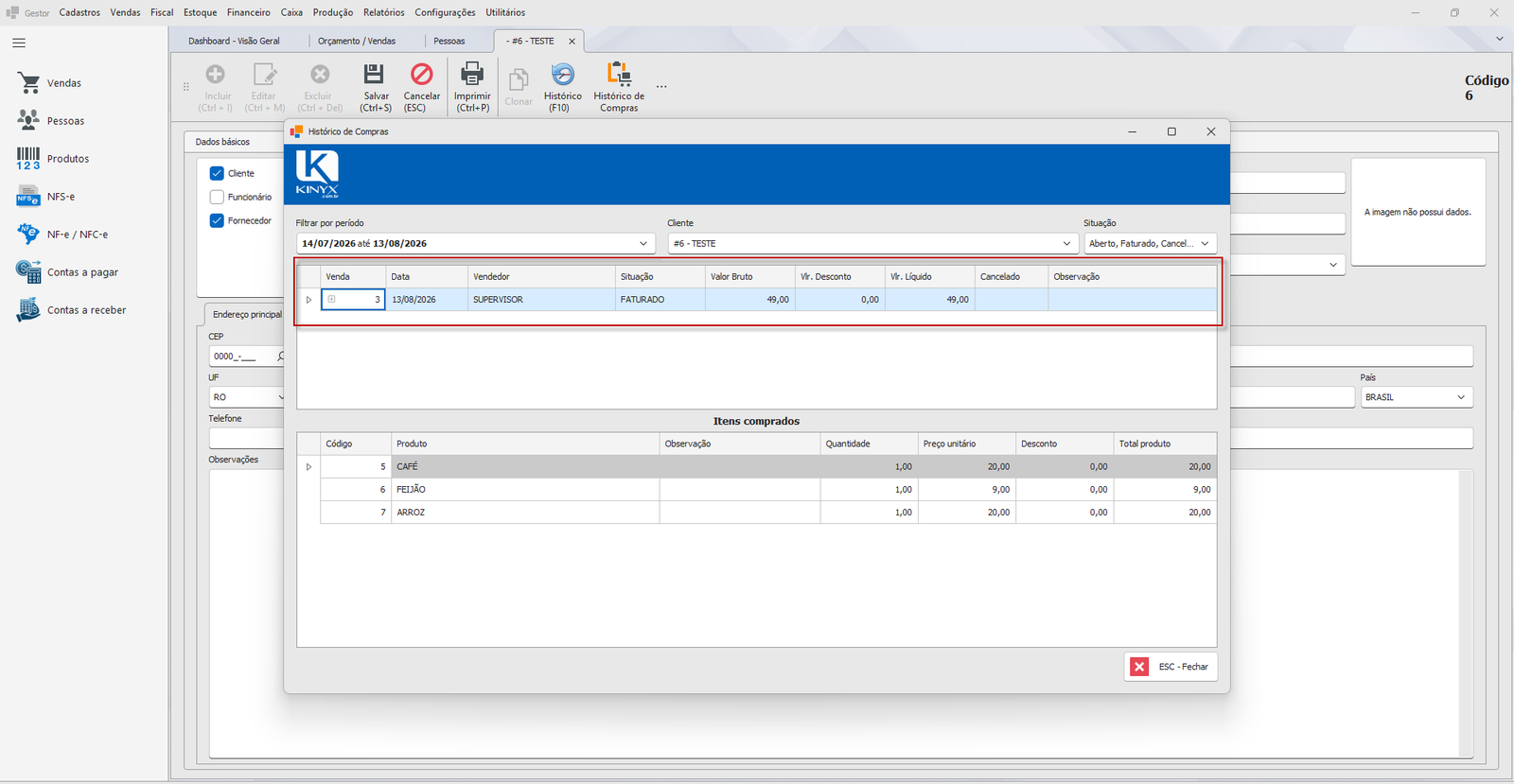Image resolution: width=1514 pixels, height=784 pixels.
Task: Open Histórico de Compras toolbar icon
Action: 619,74
